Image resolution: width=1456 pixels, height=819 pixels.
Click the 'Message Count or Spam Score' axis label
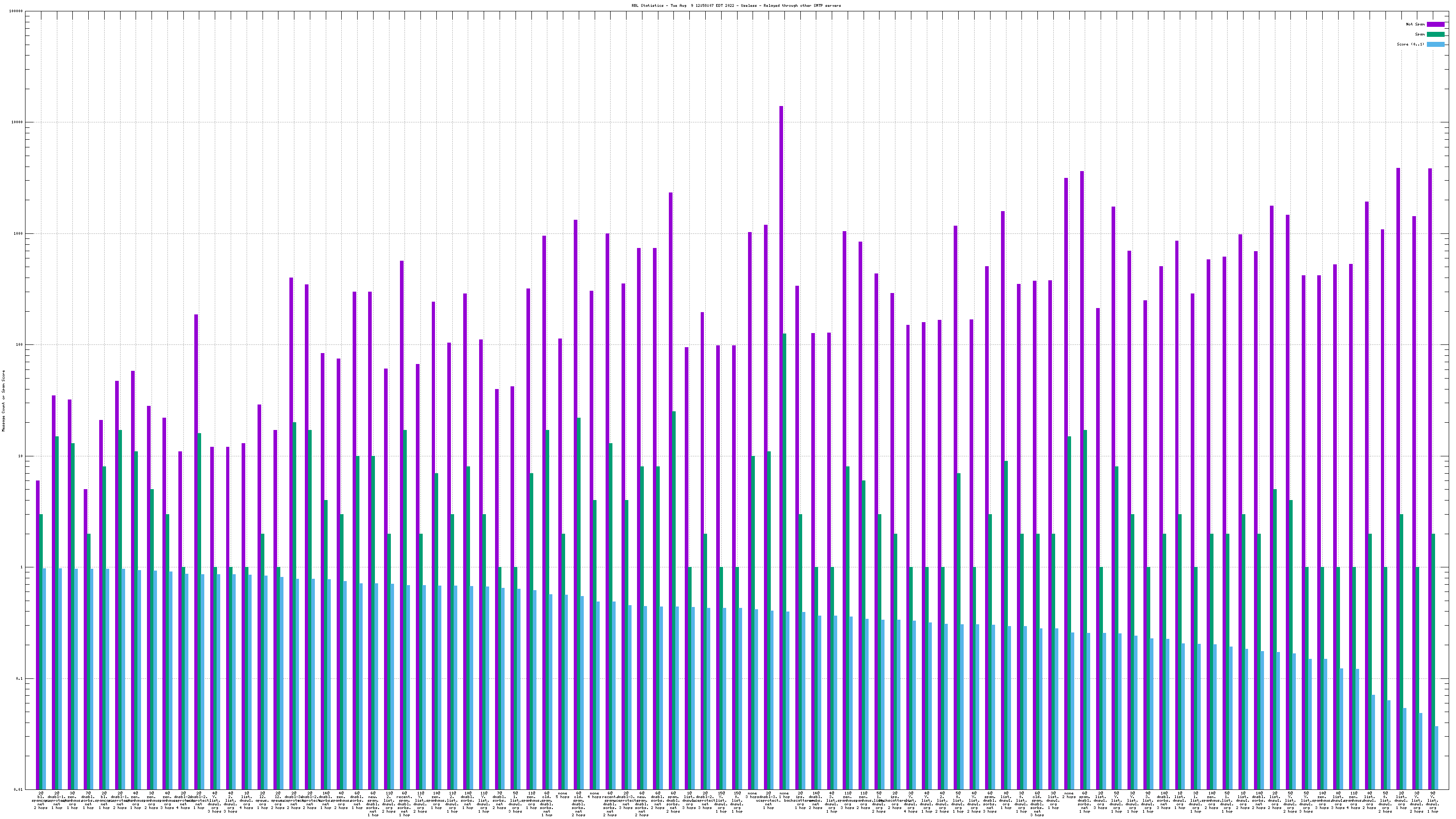[3, 401]
